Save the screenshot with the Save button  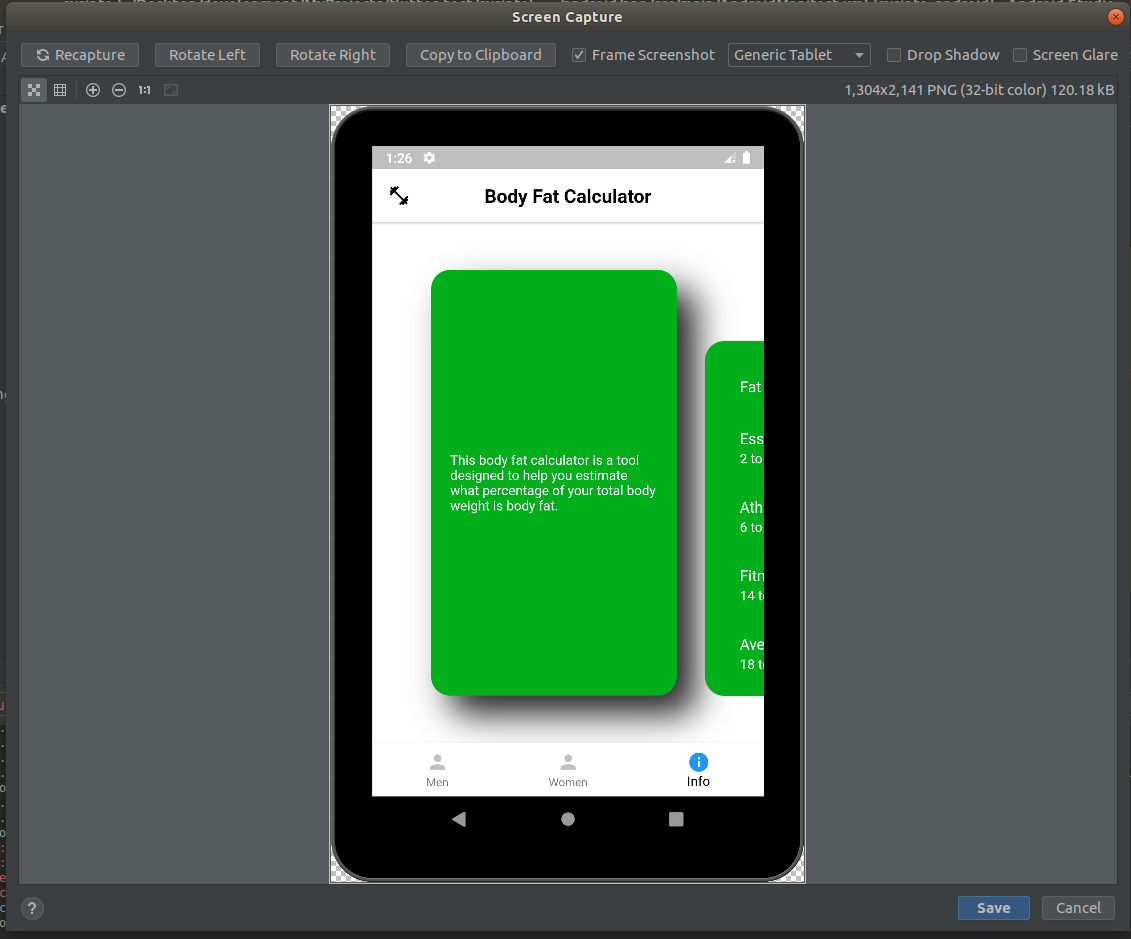click(993, 907)
